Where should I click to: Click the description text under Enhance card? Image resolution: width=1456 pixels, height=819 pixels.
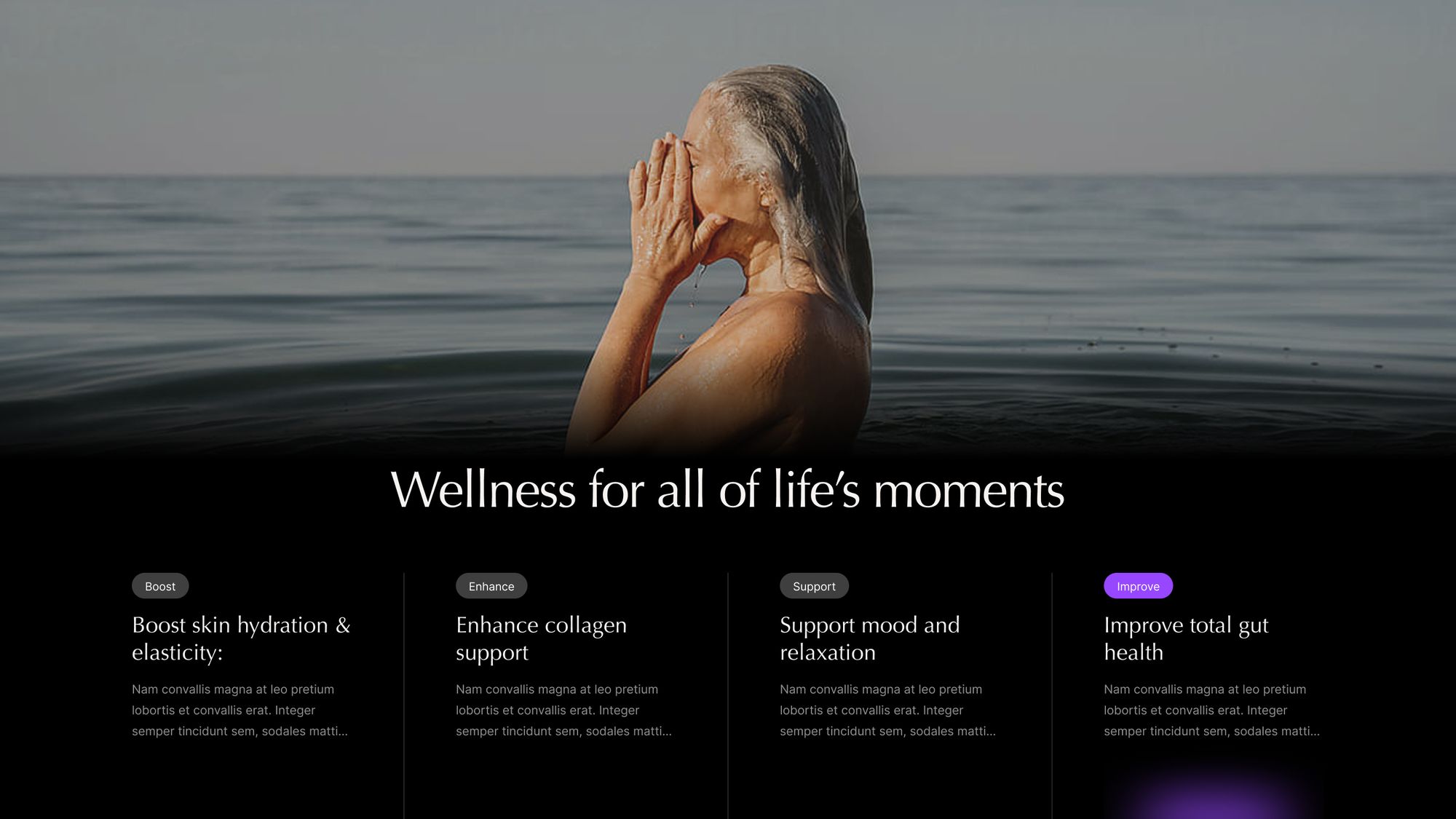pyautogui.click(x=563, y=710)
